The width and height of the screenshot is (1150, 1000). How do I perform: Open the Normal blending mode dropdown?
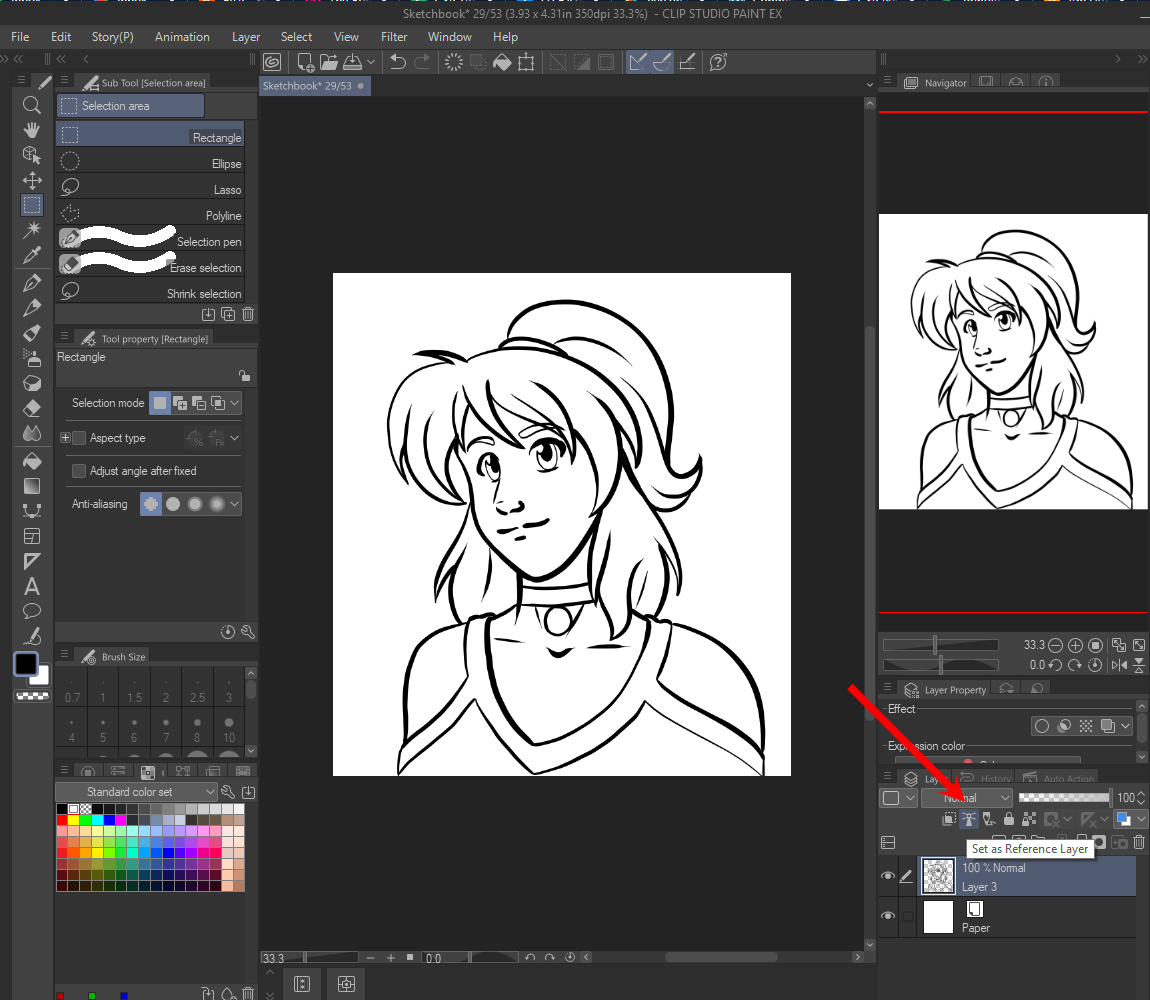coord(967,798)
